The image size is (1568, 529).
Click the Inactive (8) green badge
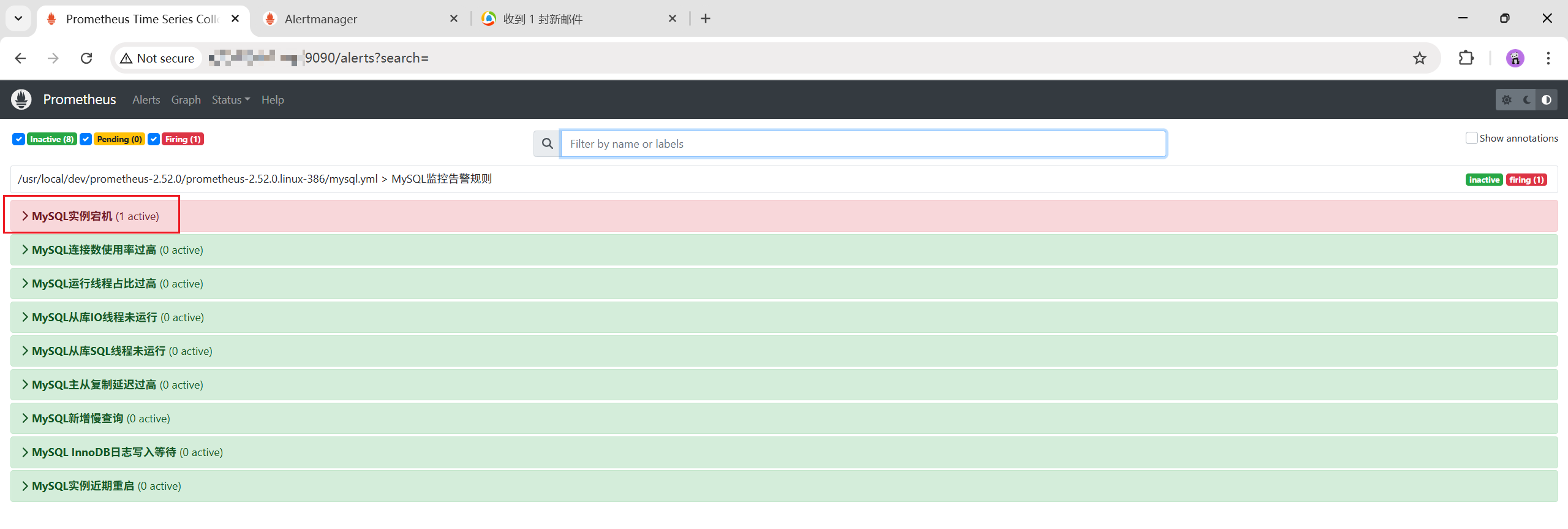tap(52, 139)
